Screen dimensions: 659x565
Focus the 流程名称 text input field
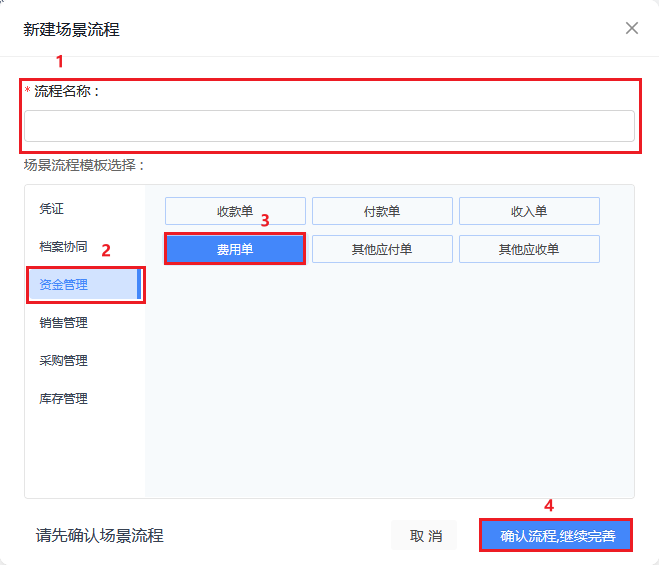coord(329,126)
